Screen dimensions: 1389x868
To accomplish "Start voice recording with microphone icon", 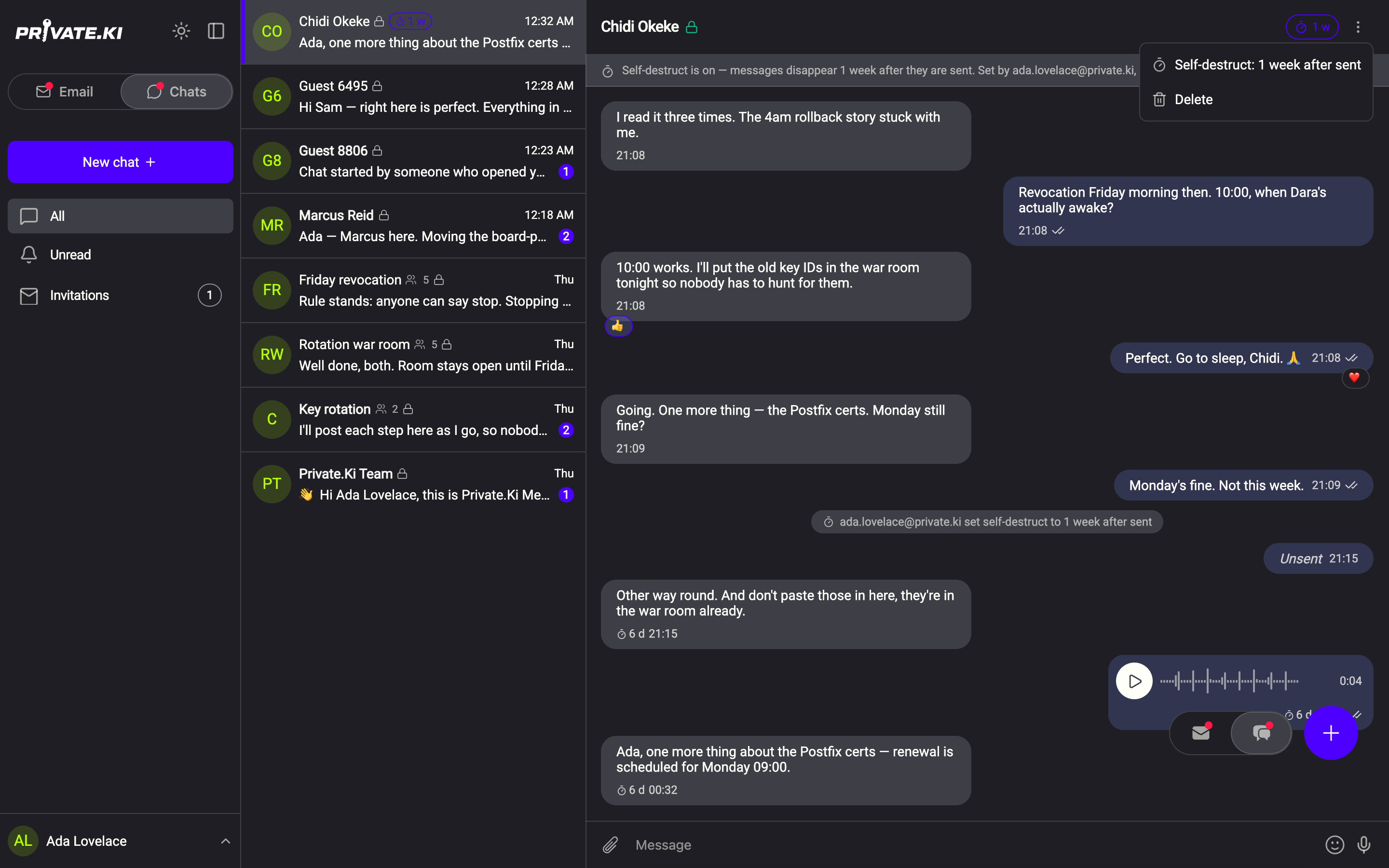I will [1364, 844].
